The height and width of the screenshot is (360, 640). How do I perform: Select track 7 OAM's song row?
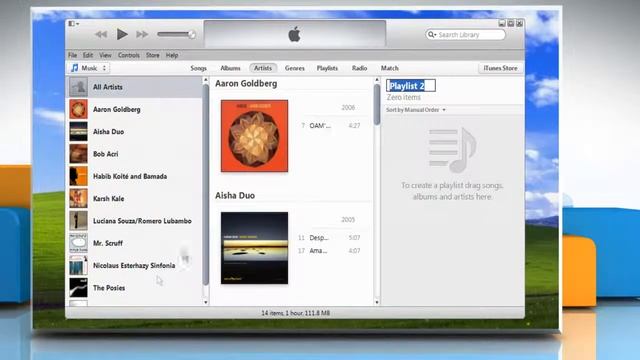[331, 126]
